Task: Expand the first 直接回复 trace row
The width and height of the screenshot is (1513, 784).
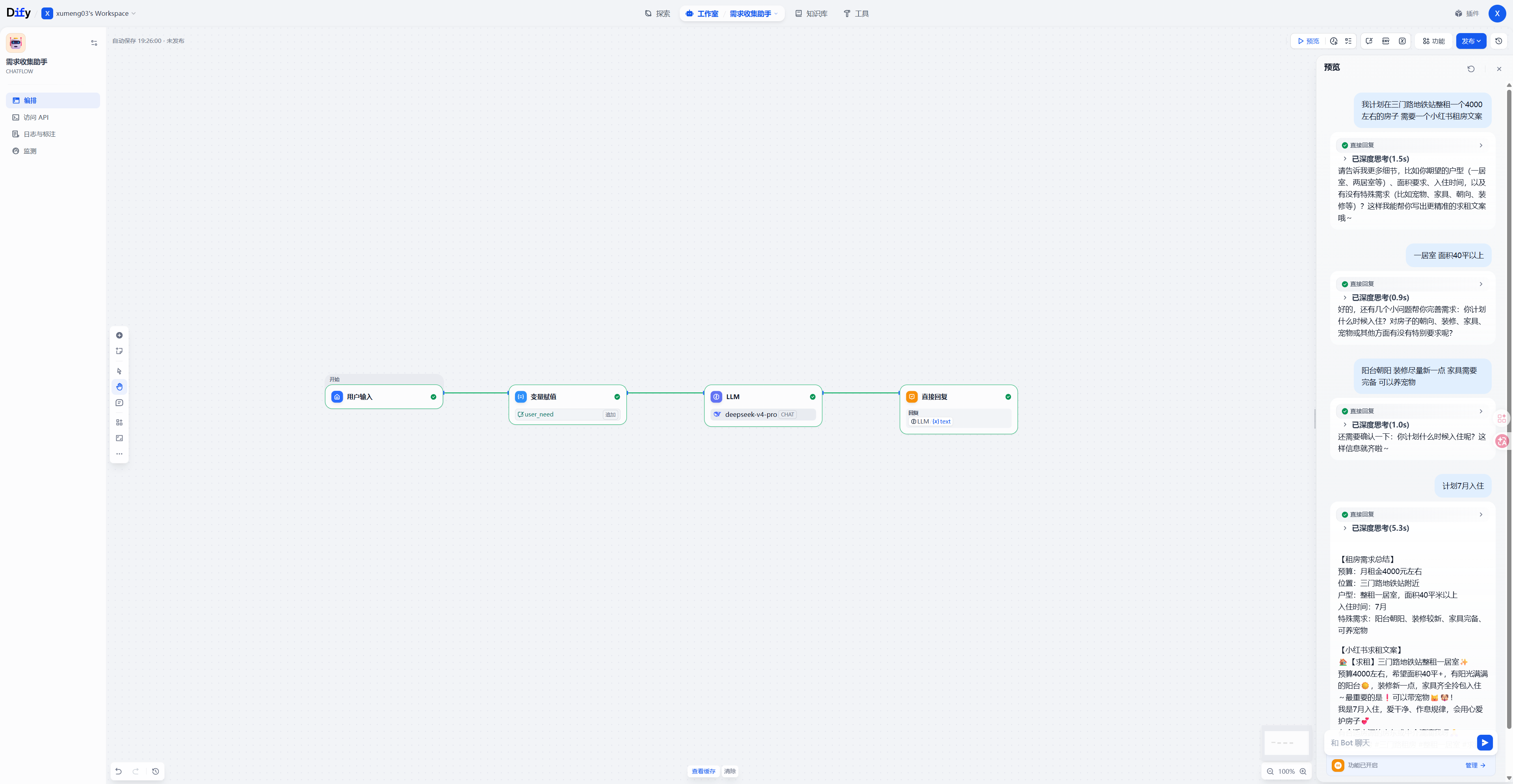Action: [x=1412, y=145]
